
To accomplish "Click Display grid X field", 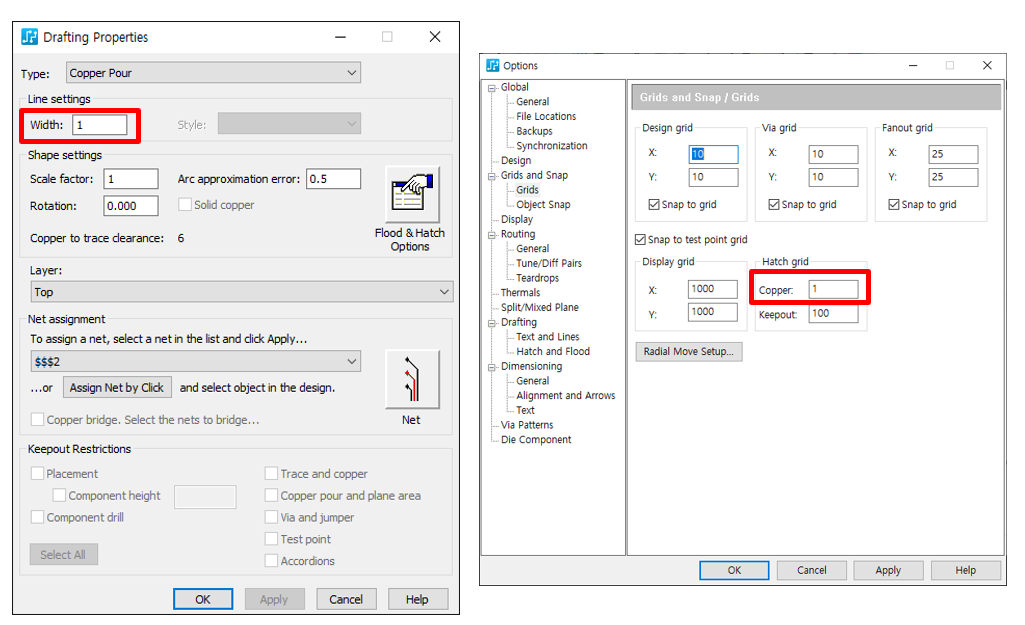I will coord(713,289).
